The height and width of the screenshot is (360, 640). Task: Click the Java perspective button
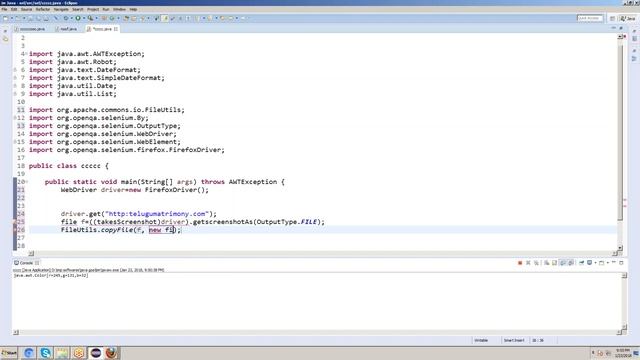(628, 18)
